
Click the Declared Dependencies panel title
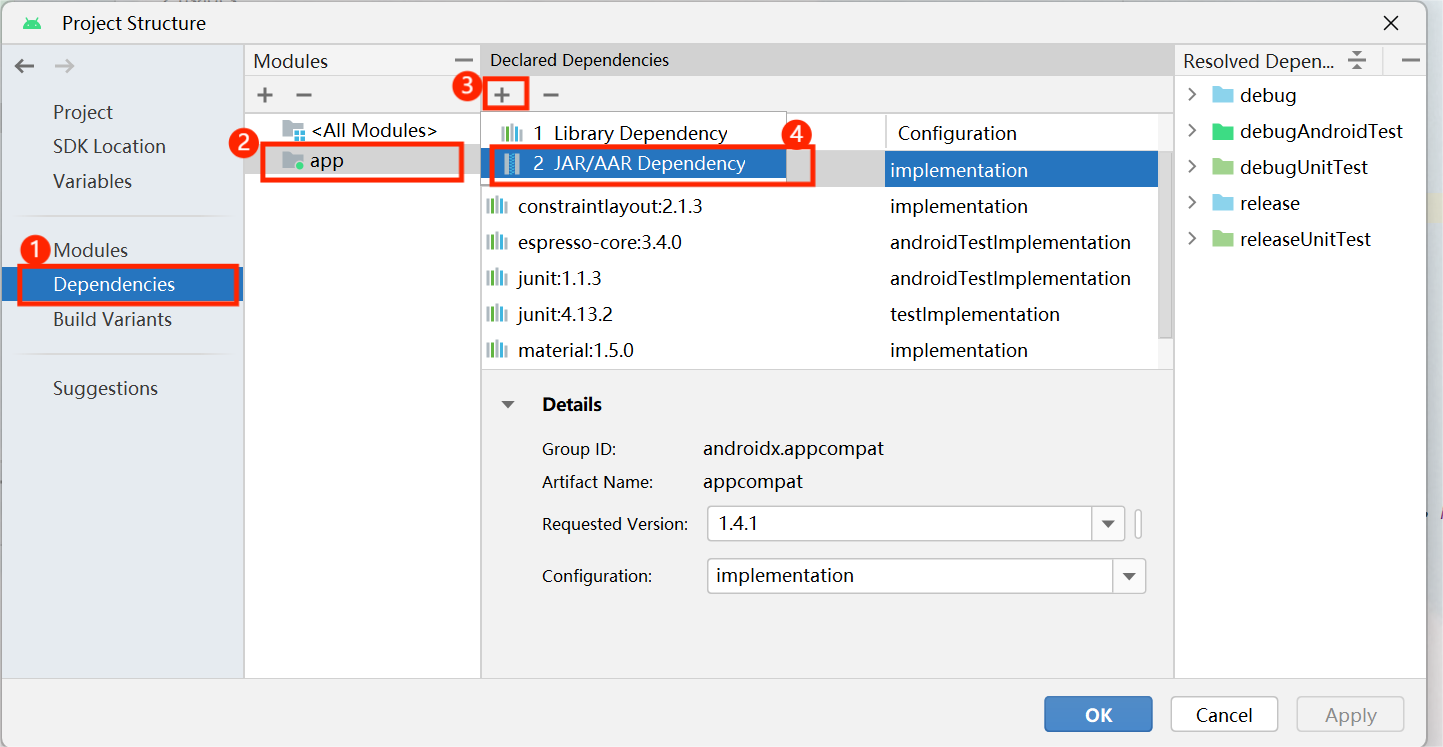[580, 60]
